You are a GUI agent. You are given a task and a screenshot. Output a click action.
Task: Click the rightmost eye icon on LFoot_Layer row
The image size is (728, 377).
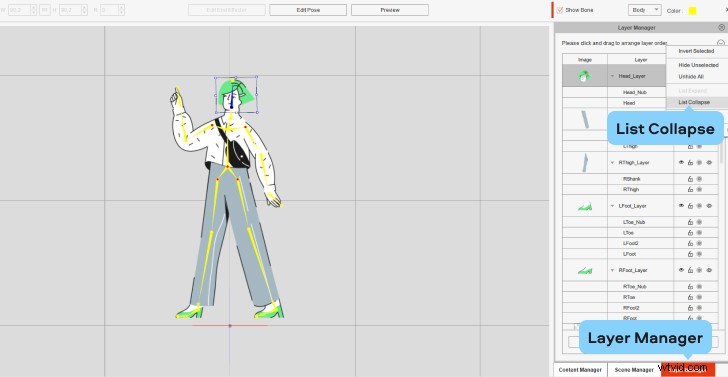[x=709, y=206]
